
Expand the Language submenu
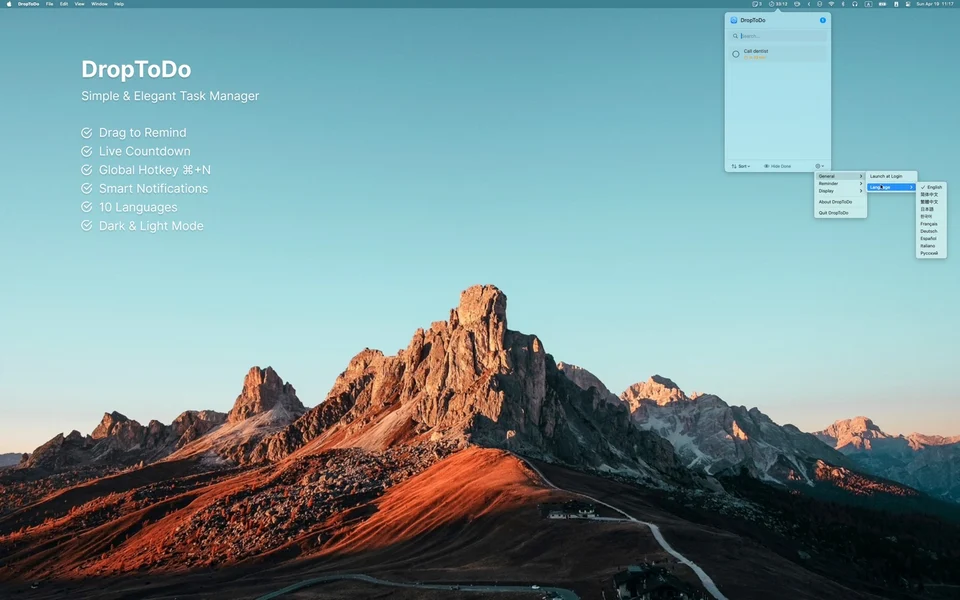point(891,187)
